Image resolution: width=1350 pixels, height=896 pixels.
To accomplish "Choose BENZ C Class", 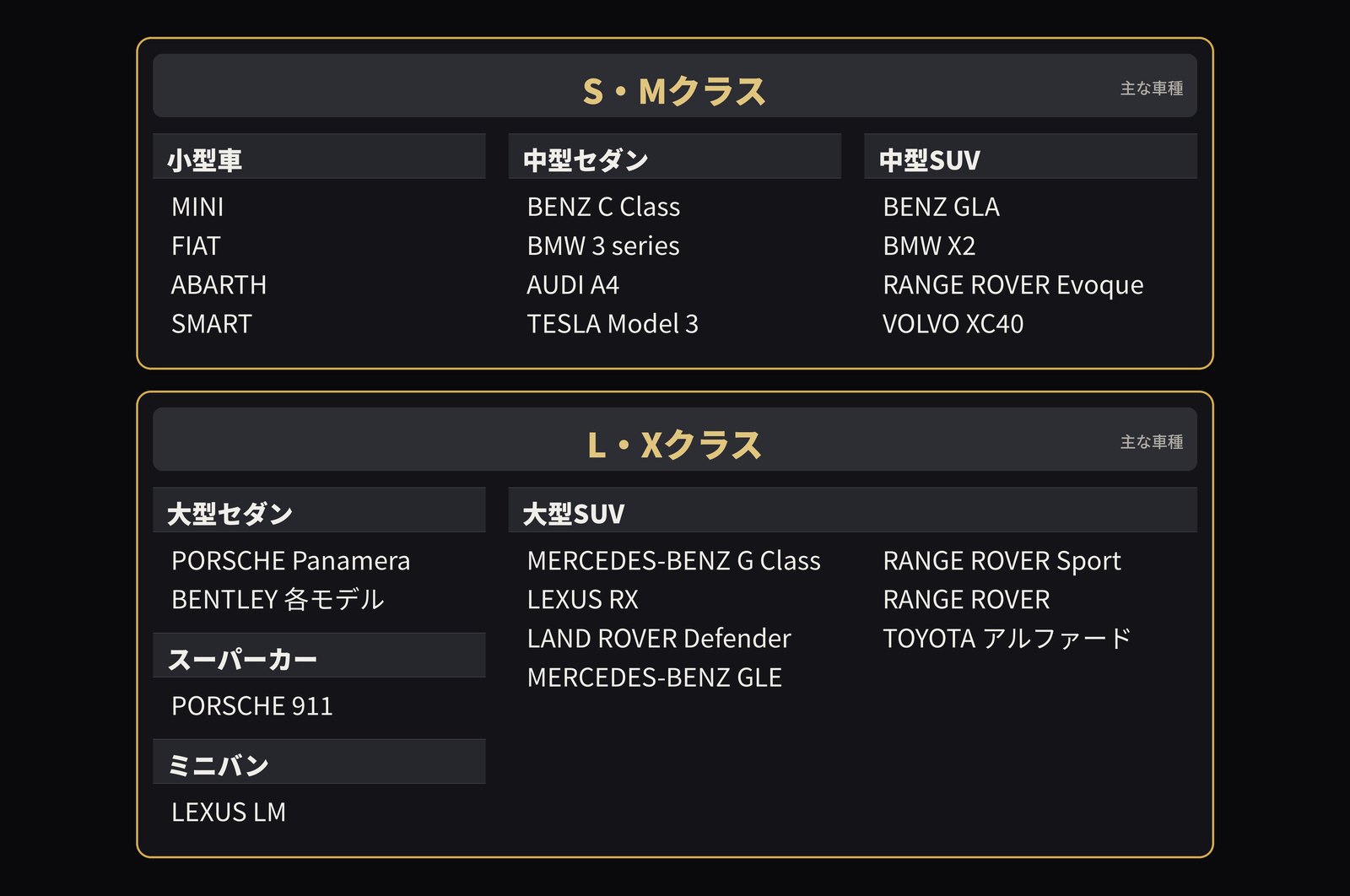I will point(603,207).
